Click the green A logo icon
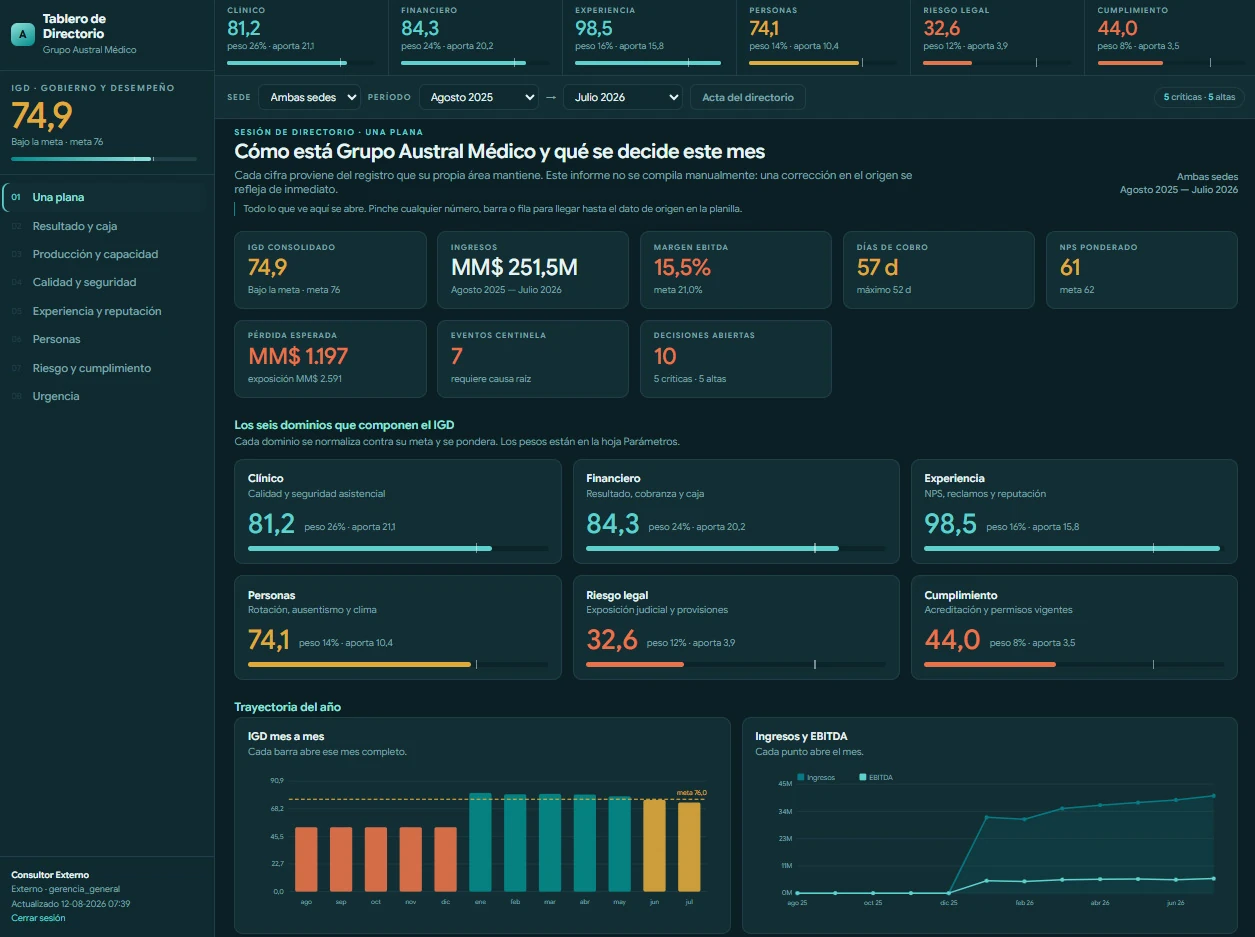1255x937 pixels. pos(22,34)
